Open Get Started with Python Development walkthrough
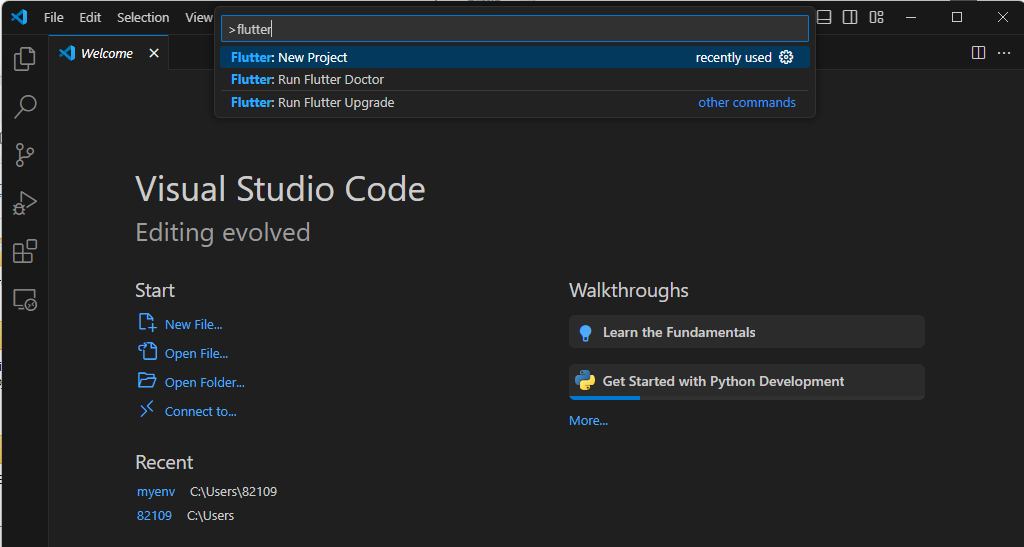 tap(746, 382)
